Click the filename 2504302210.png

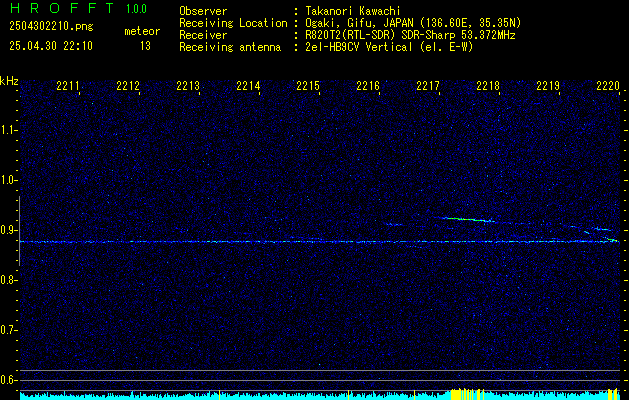click(51, 26)
